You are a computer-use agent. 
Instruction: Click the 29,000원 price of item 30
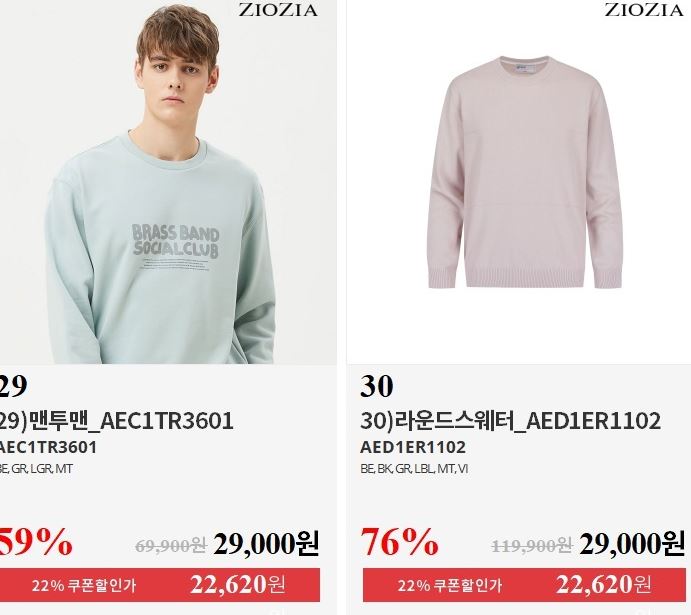pos(632,545)
